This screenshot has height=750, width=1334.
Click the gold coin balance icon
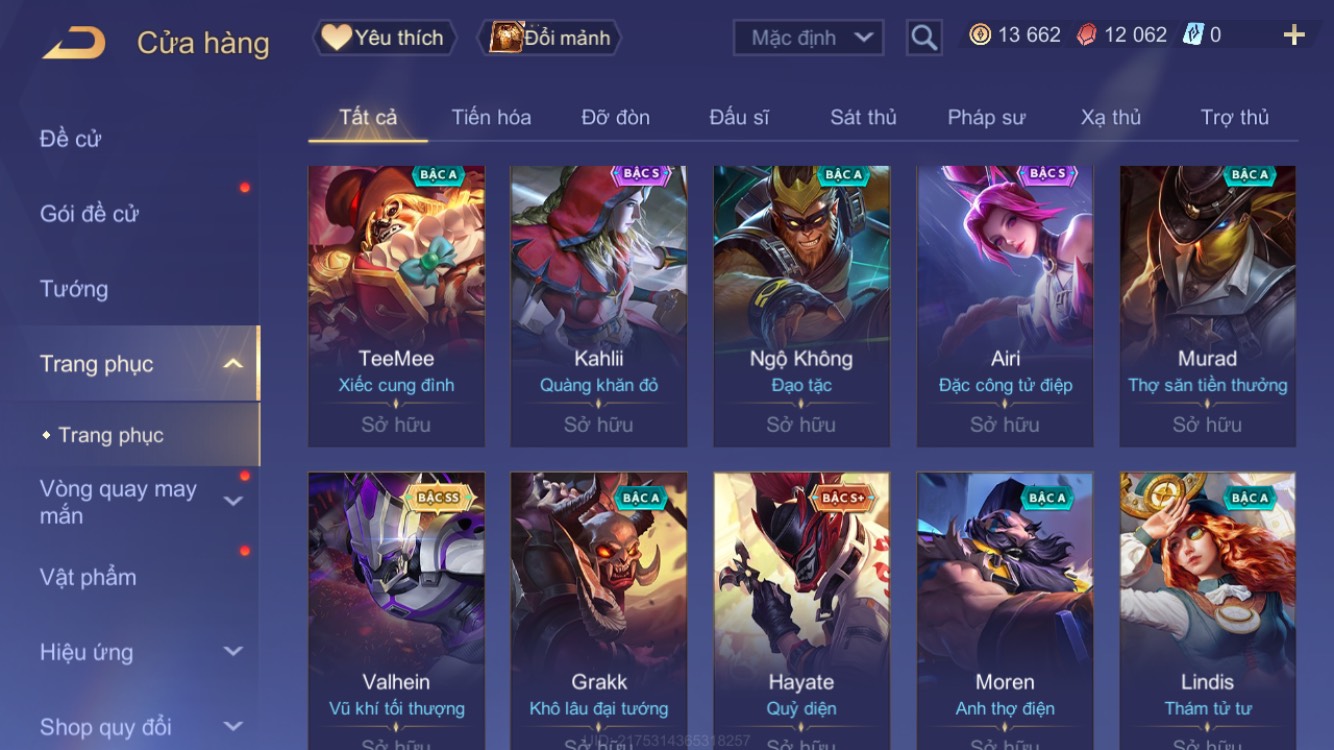coord(980,35)
